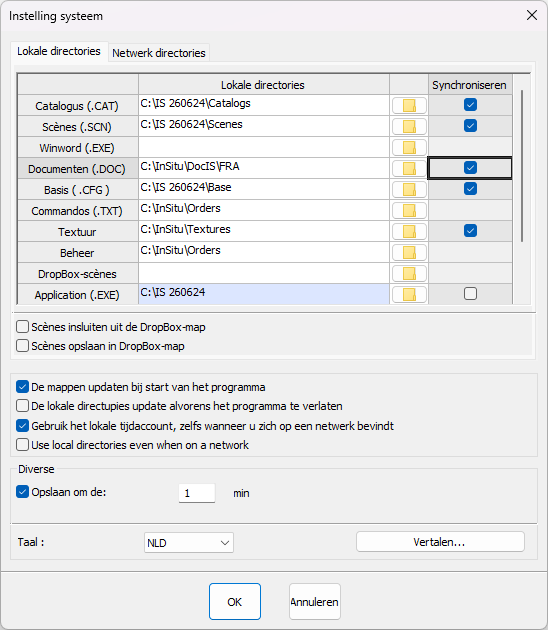Screen dimensions: 548x630
Task: Confirm settings with OK button
Action: pos(235,601)
